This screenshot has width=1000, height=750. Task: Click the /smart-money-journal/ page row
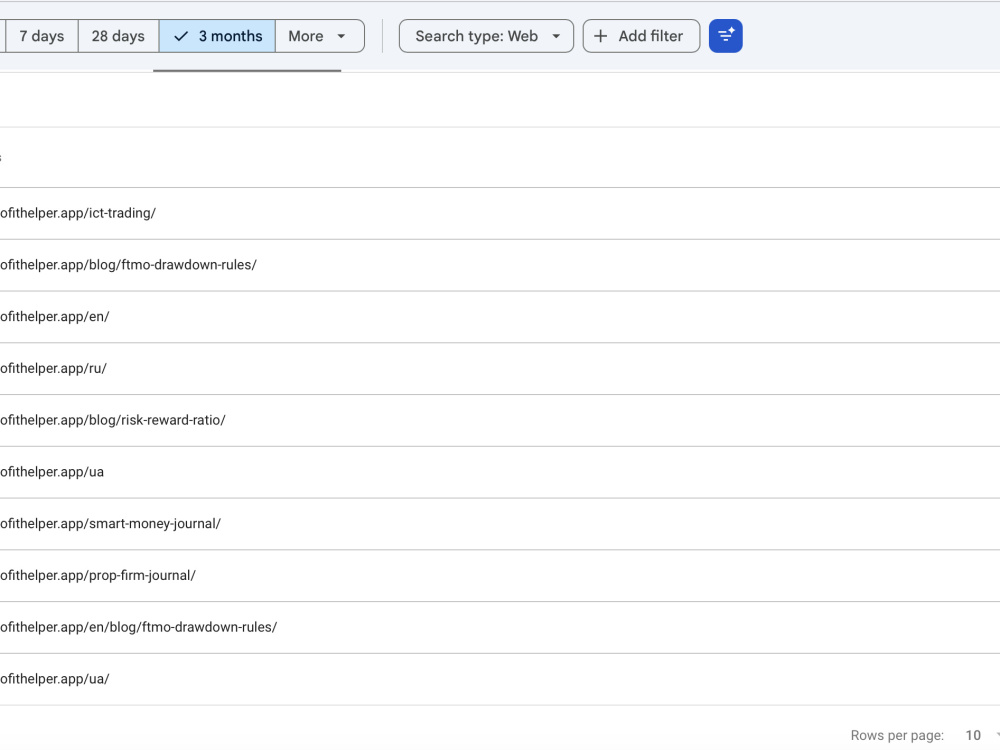tap(500, 524)
